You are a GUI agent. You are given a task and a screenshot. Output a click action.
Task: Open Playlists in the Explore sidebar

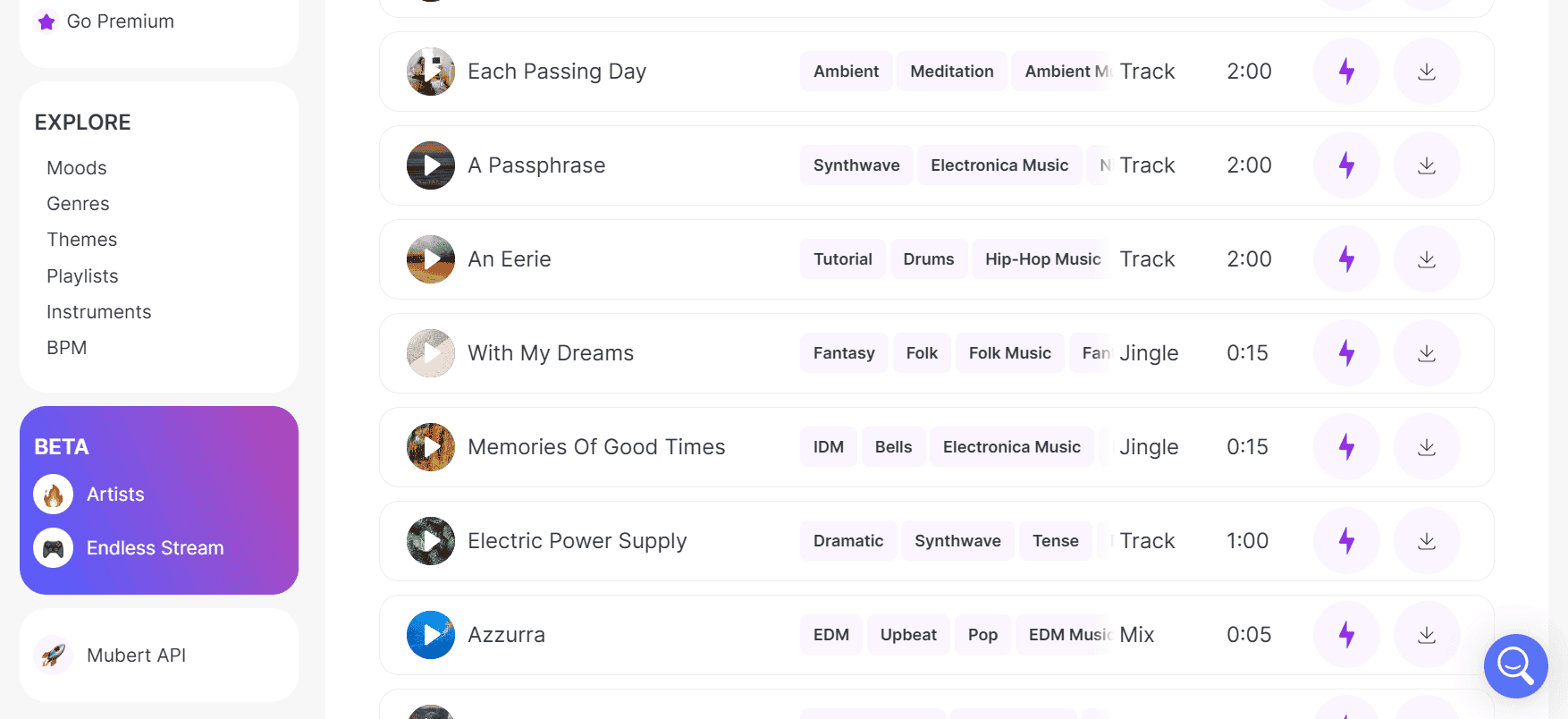(x=82, y=275)
